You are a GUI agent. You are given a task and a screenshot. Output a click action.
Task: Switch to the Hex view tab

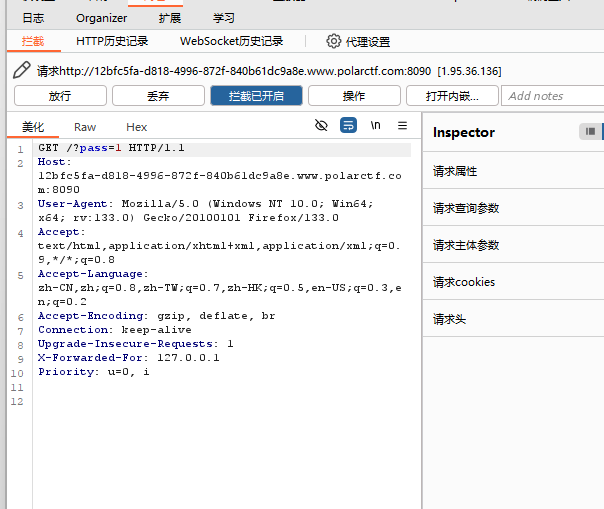[x=137, y=127]
